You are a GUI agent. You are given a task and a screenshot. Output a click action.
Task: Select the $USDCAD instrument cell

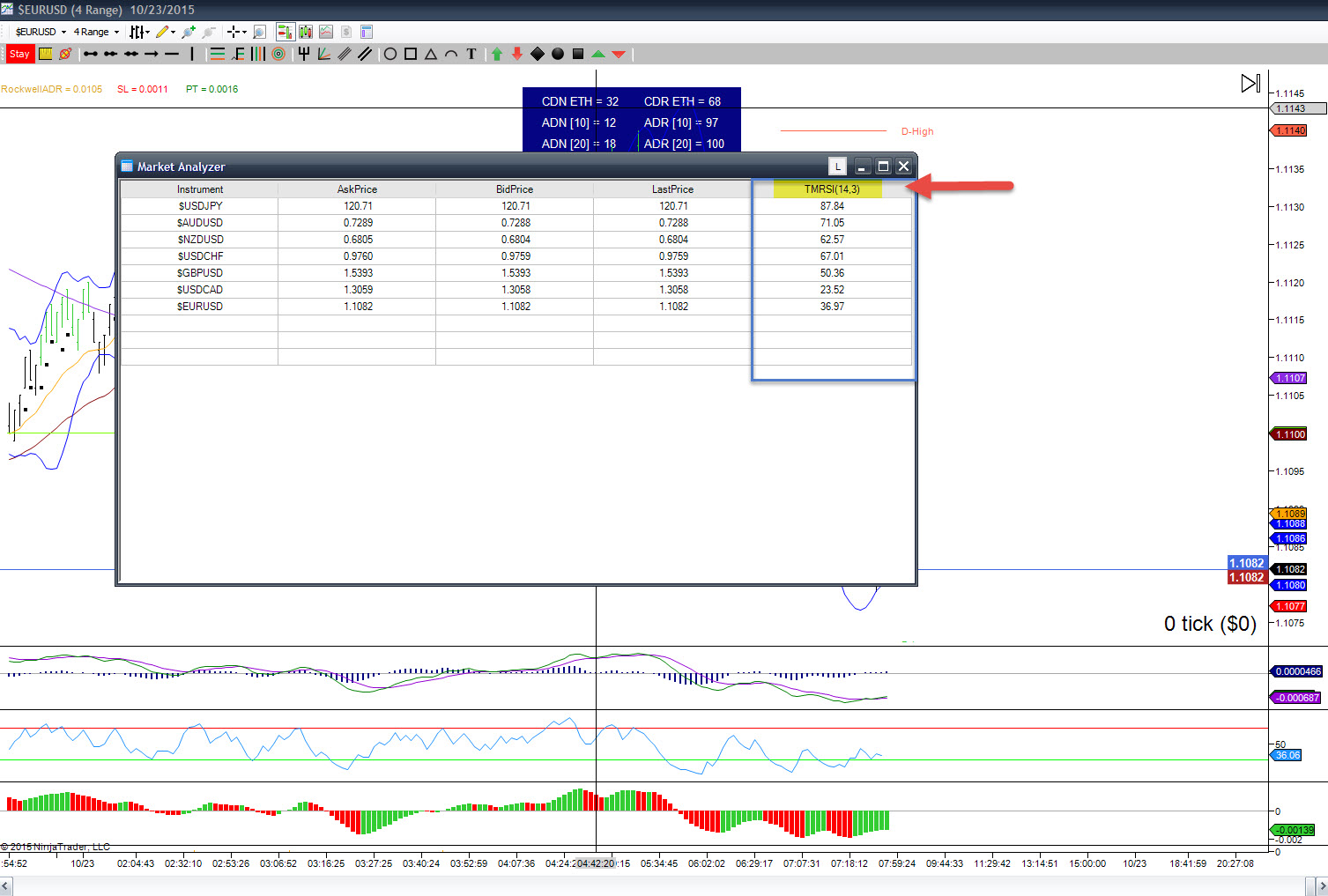pyautogui.click(x=200, y=290)
